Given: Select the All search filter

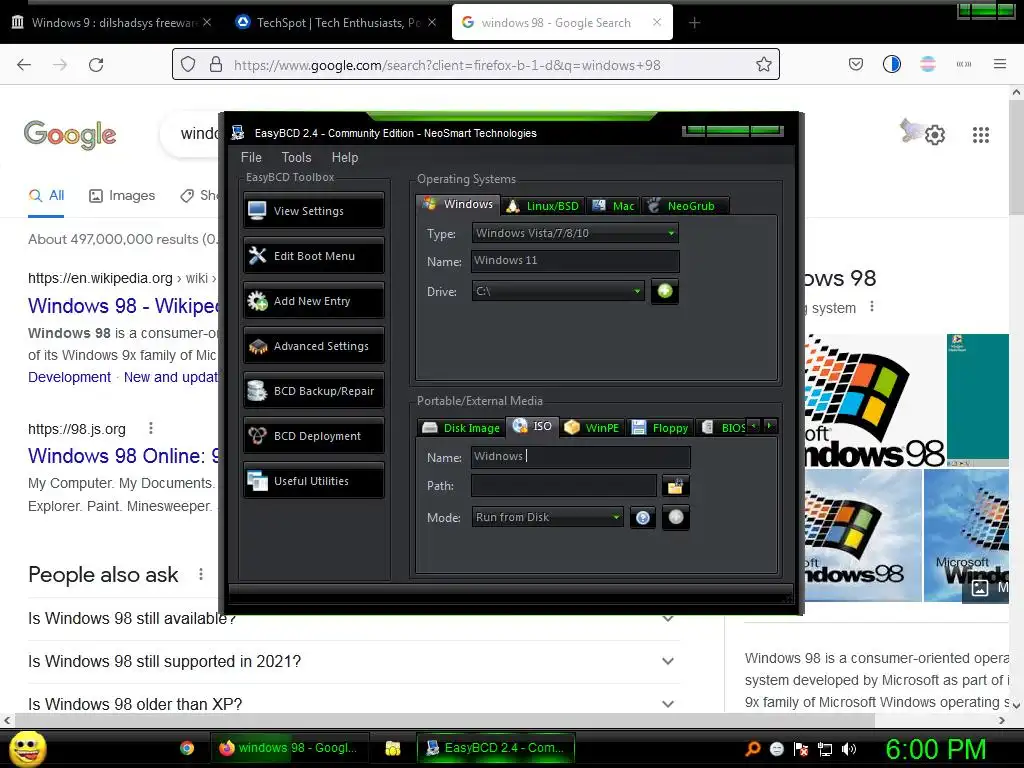Looking at the screenshot, I should pyautogui.click(x=46, y=195).
